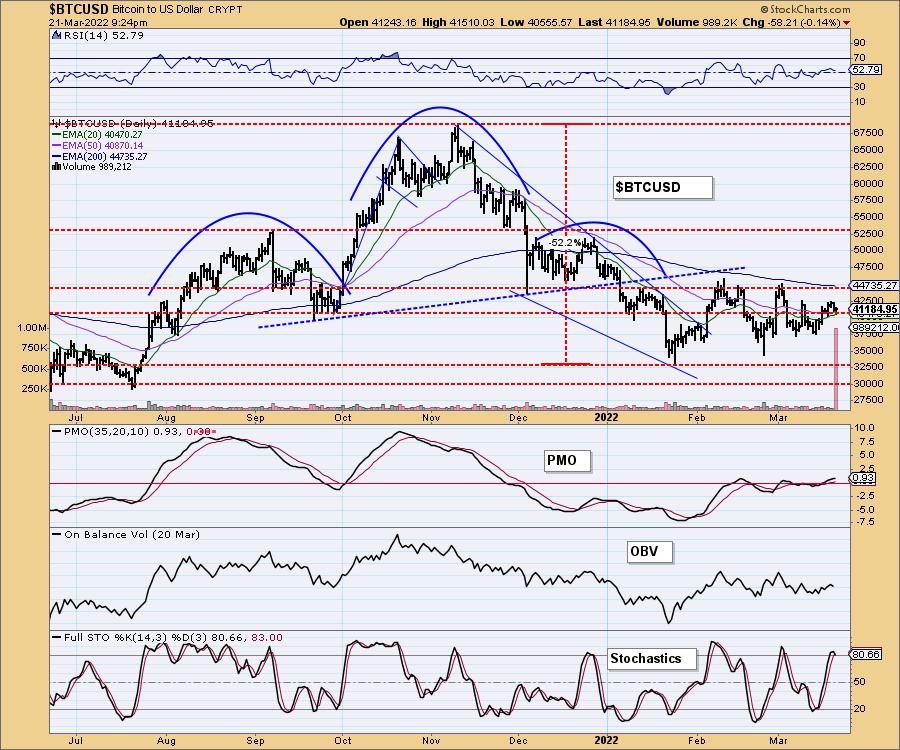
Task: Click the OBV annotation box
Action: pyautogui.click(x=650, y=552)
